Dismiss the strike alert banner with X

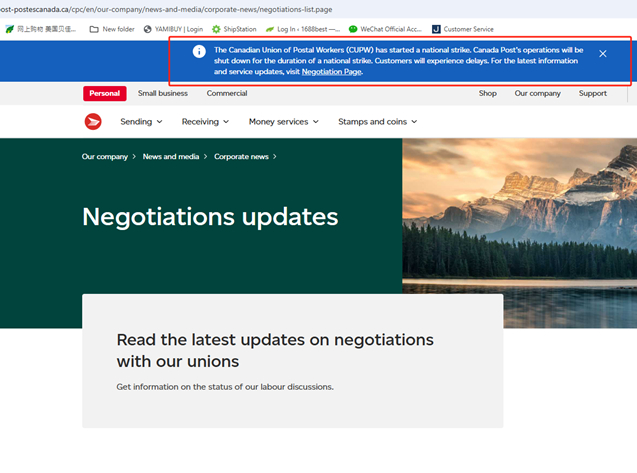[602, 54]
